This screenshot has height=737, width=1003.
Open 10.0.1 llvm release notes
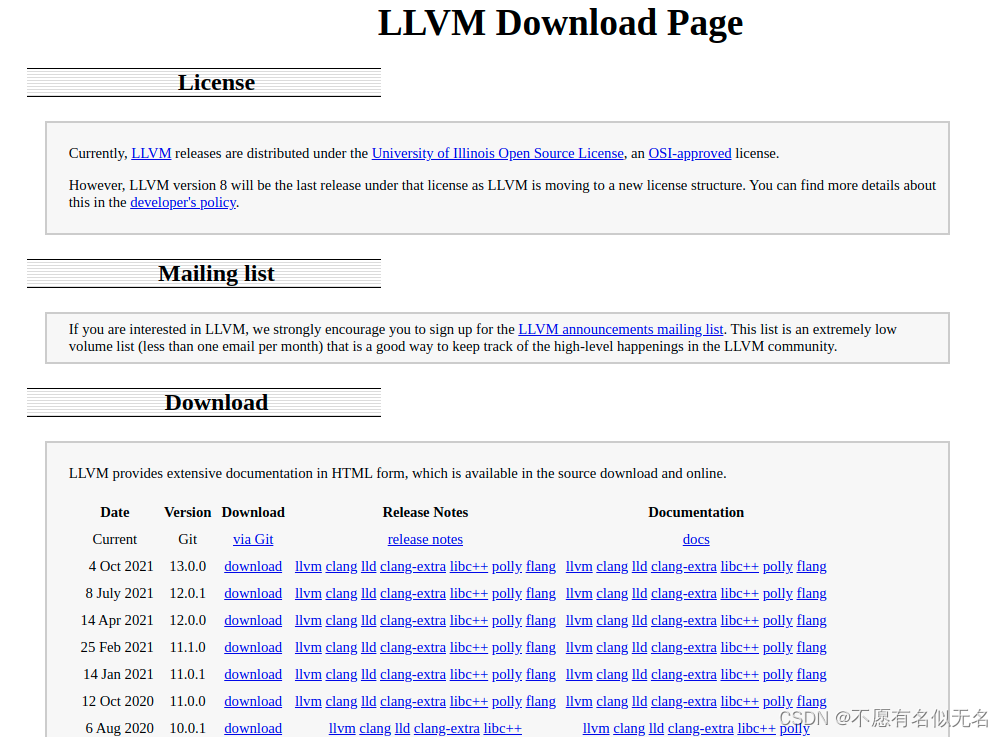pyautogui.click(x=342, y=728)
